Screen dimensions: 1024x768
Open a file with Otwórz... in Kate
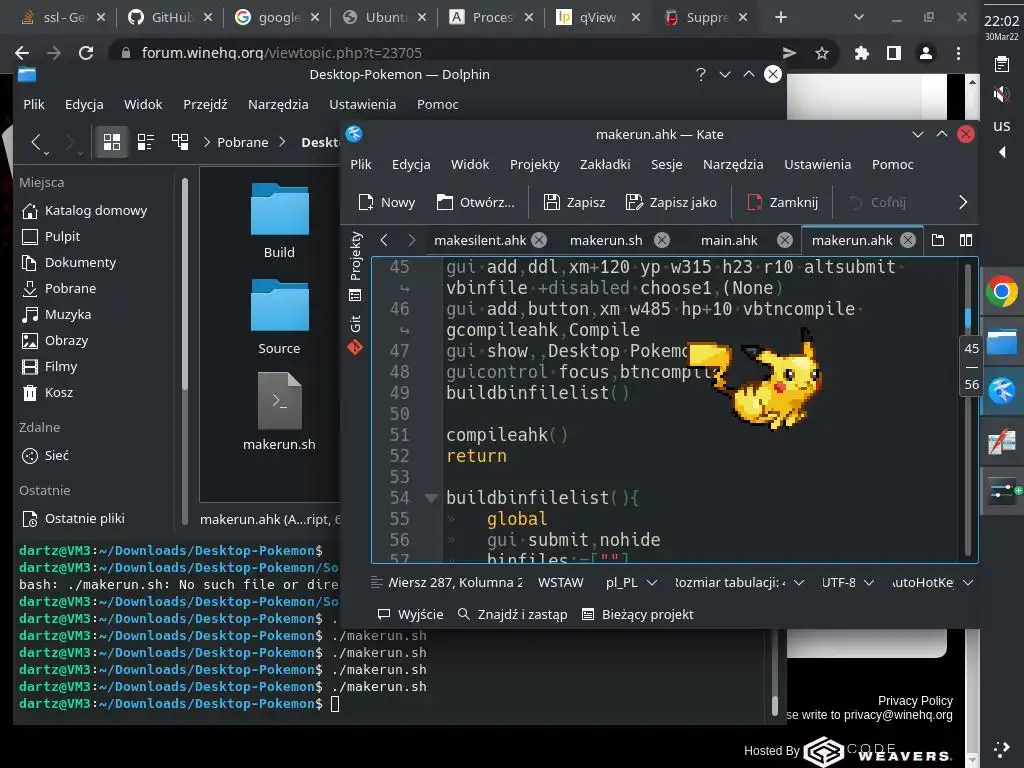click(x=475, y=202)
